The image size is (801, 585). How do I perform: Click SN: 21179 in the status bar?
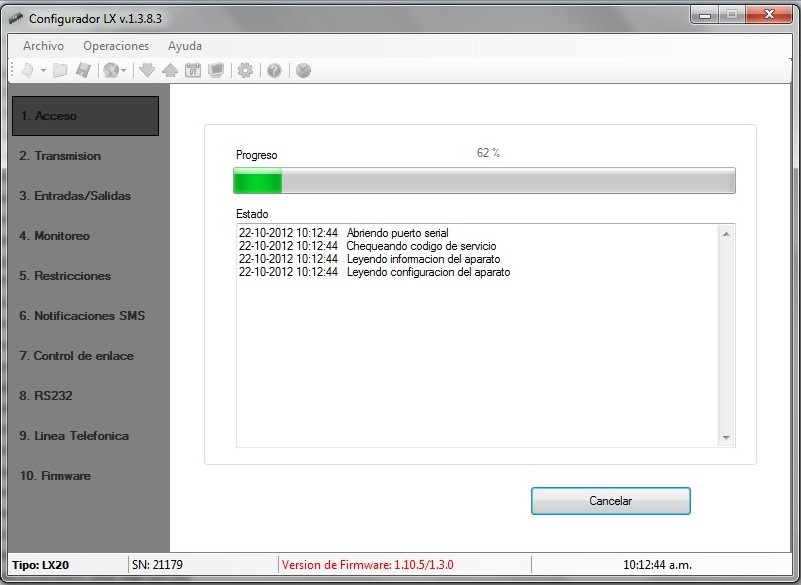point(157,565)
